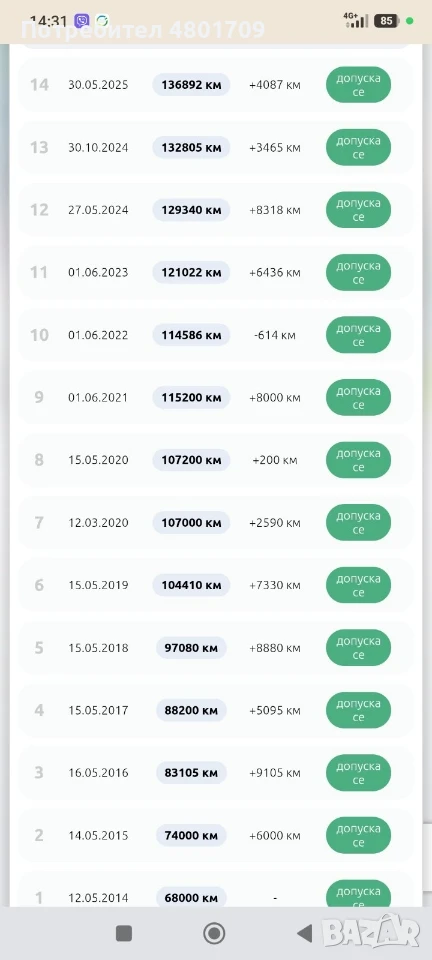
Task: Tap the 'допуска се' badge for 14.05.2015
Action: click(359, 836)
